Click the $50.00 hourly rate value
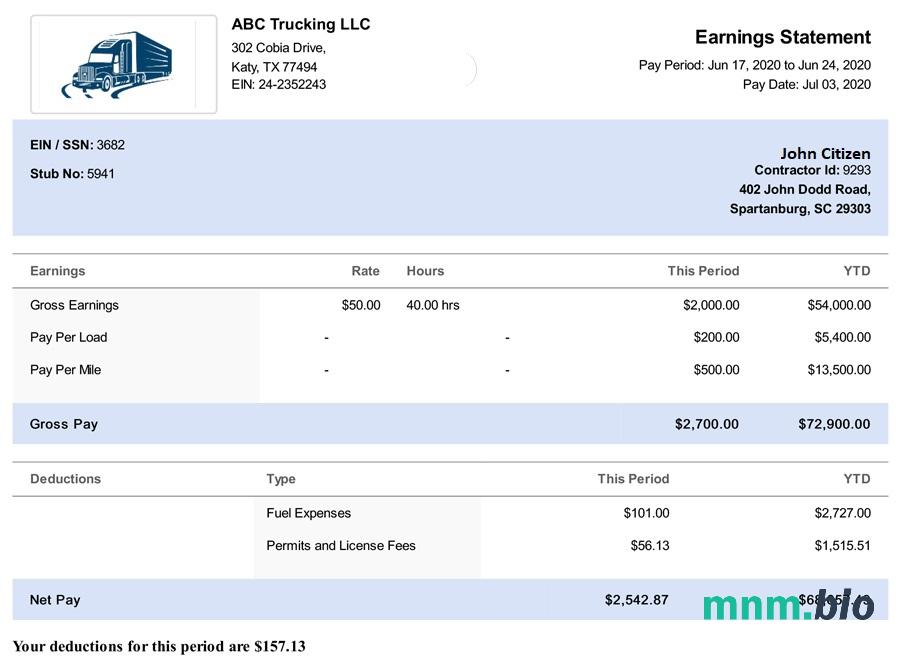Screen dimensions: 900x658 360,305
